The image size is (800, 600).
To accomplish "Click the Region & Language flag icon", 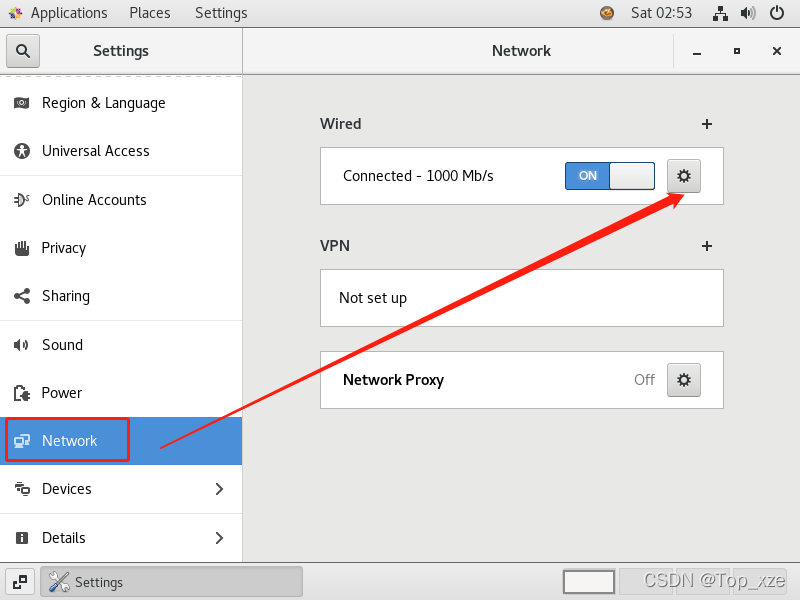I will tap(21, 103).
